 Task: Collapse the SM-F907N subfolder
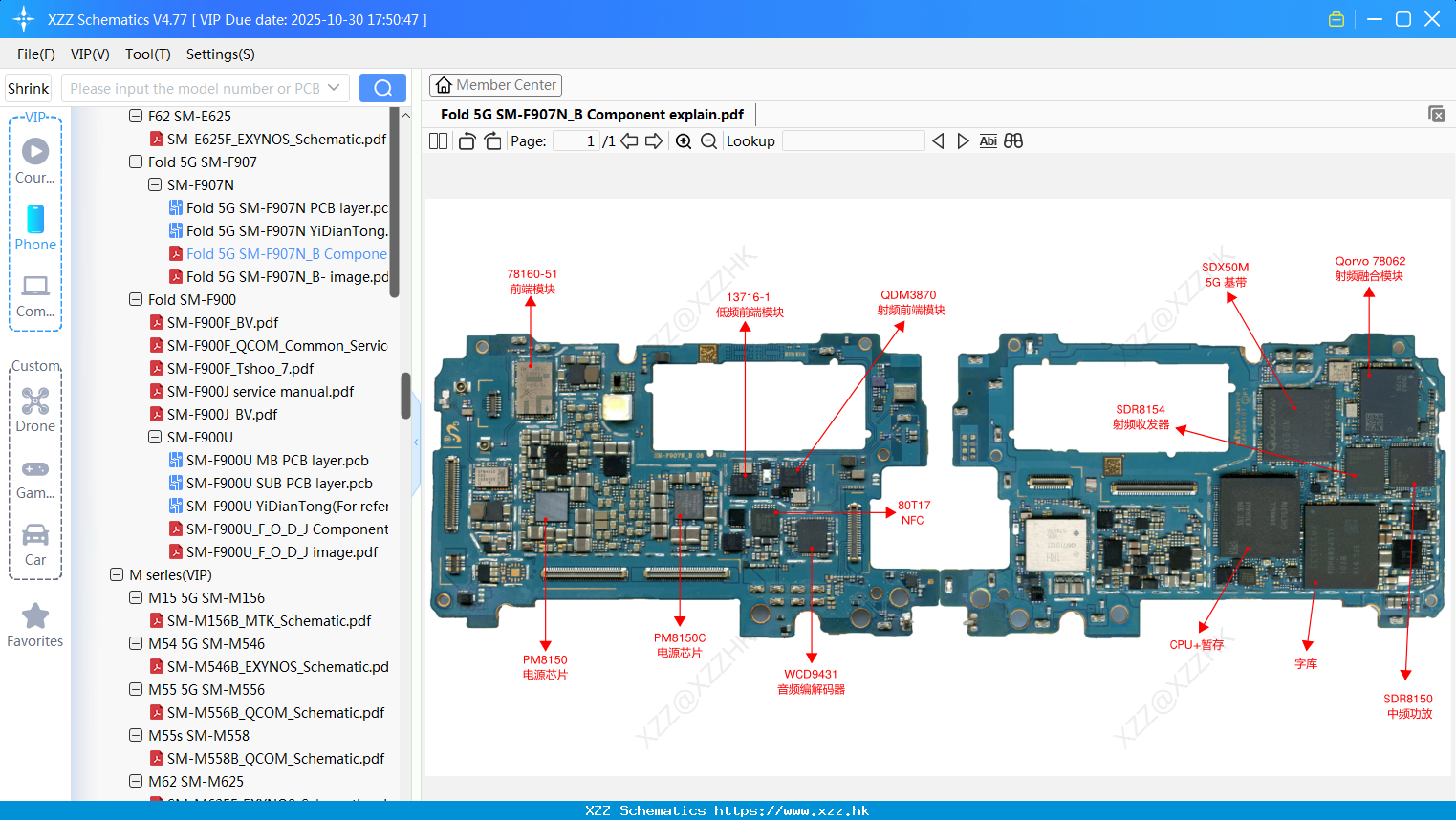(155, 185)
